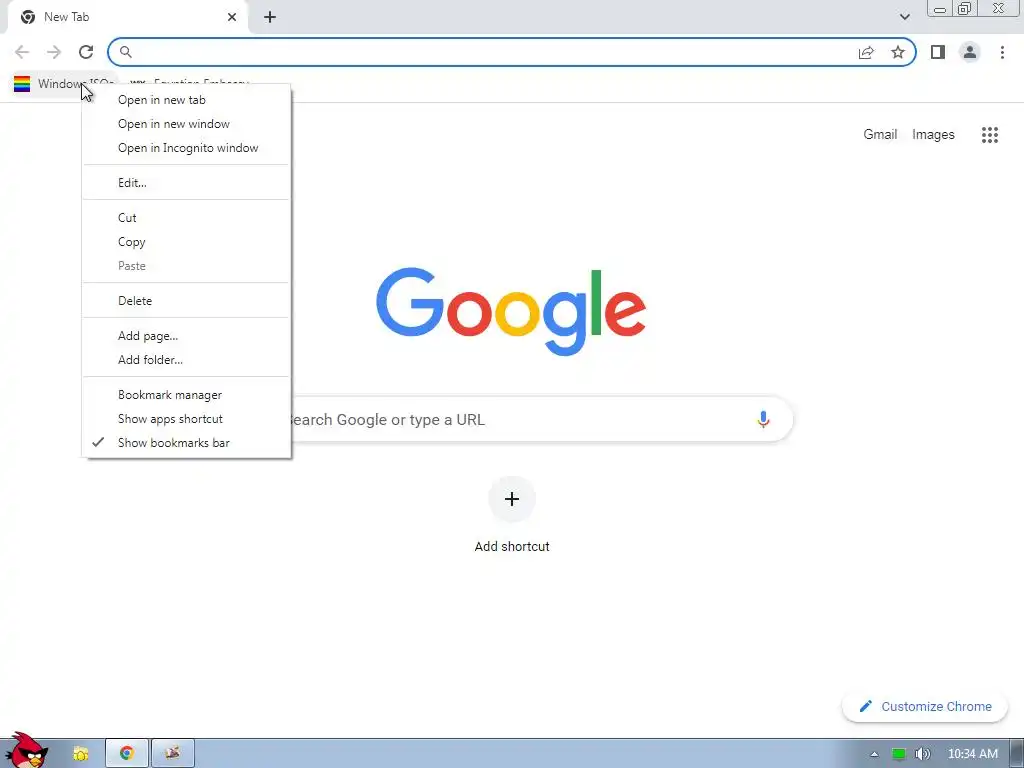Open the Angry Birds start button

pos(26,750)
